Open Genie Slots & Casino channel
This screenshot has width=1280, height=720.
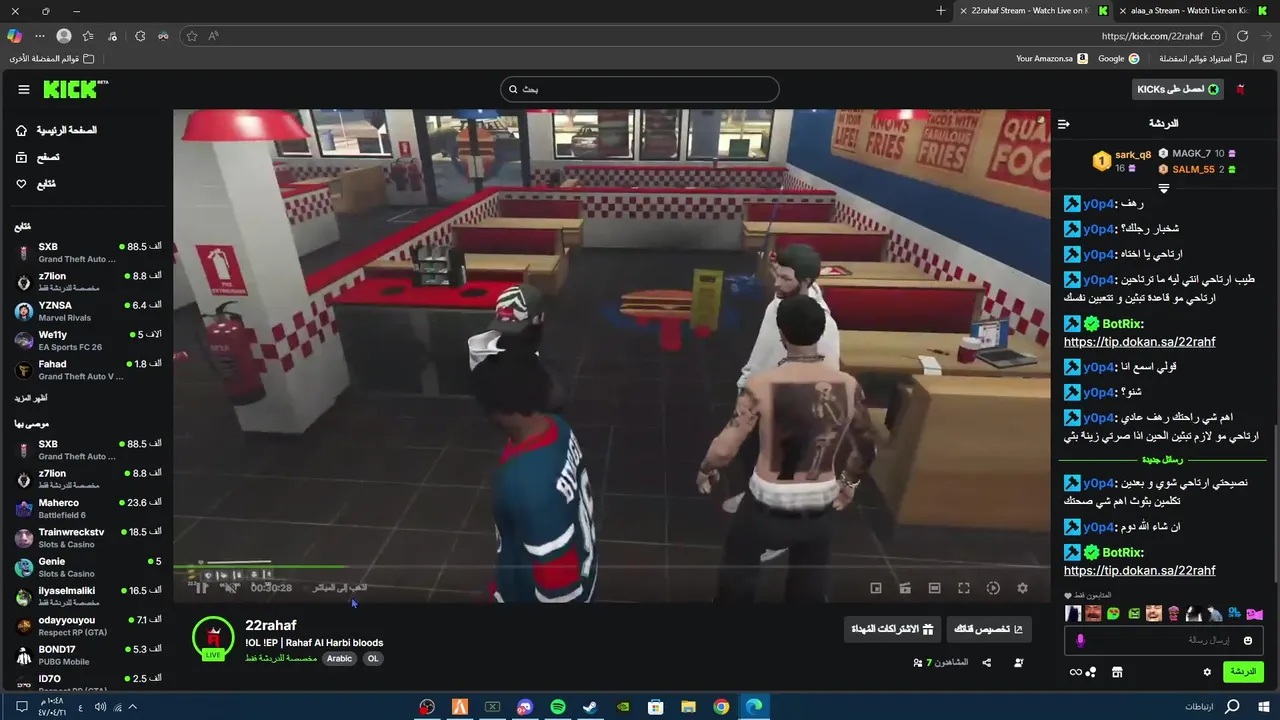(x=88, y=567)
